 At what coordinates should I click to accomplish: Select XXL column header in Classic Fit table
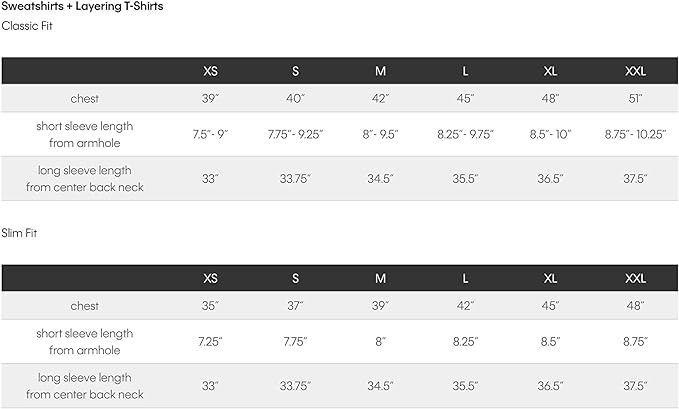point(636,72)
